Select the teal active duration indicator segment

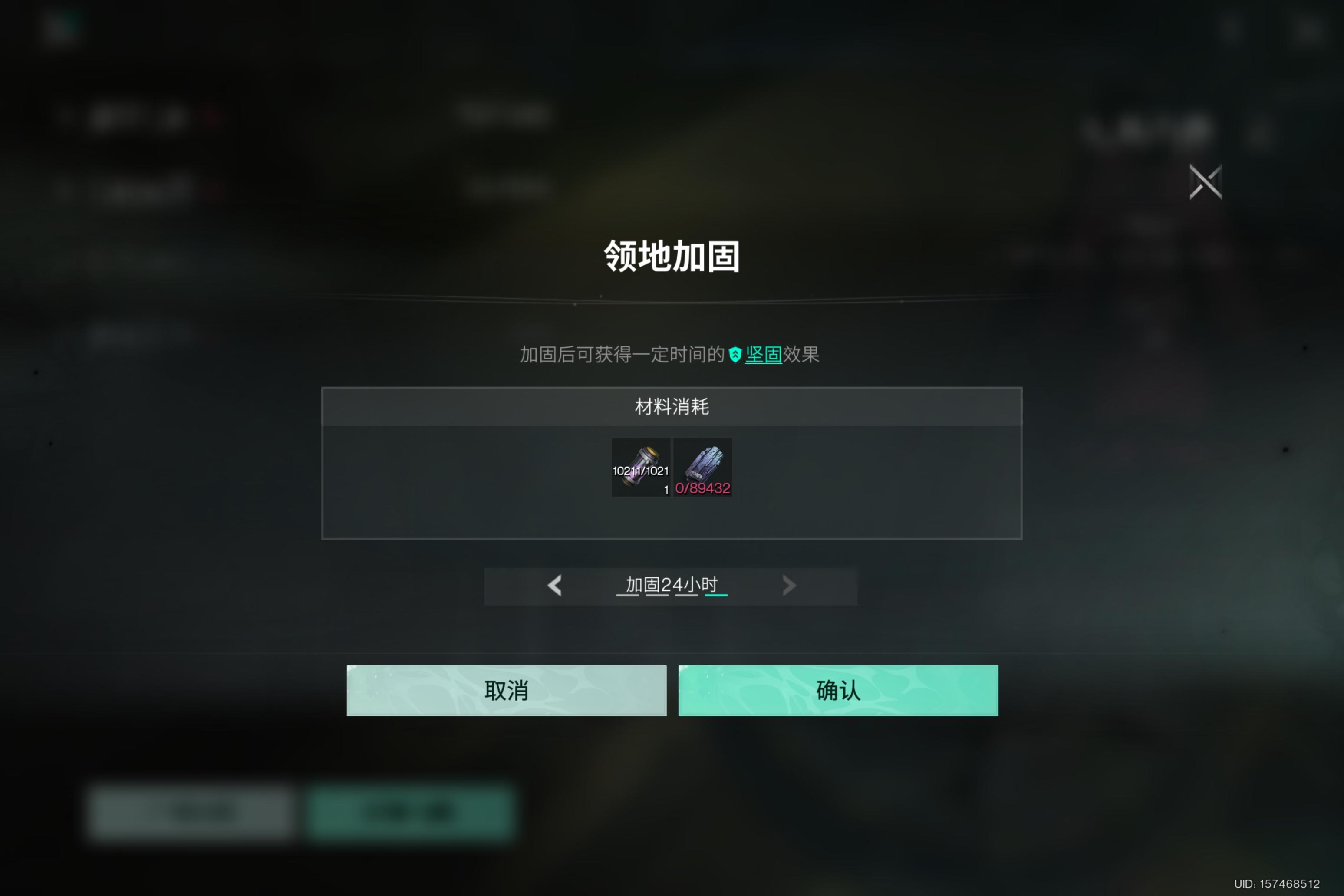pos(716,596)
